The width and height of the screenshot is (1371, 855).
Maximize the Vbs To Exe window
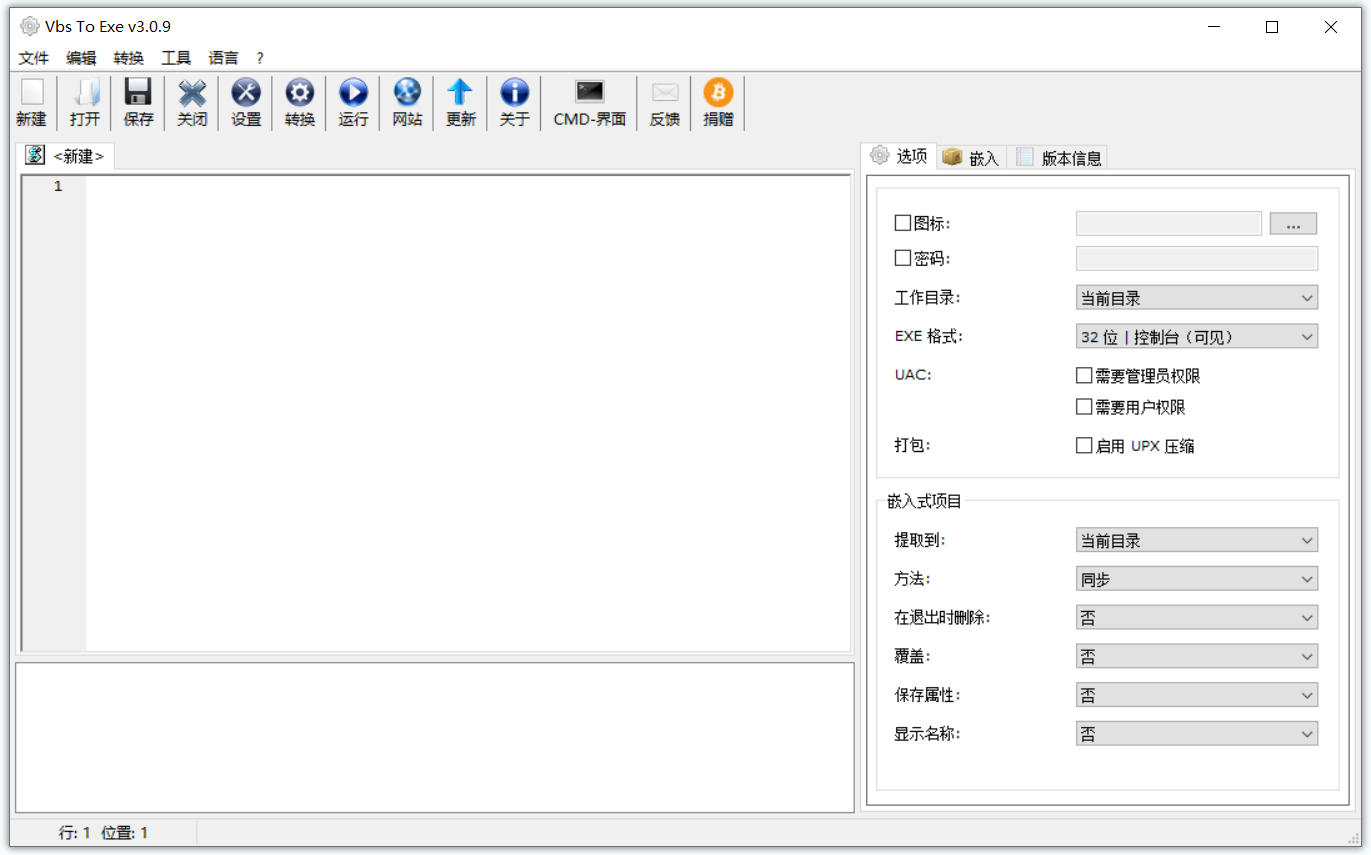click(1272, 27)
